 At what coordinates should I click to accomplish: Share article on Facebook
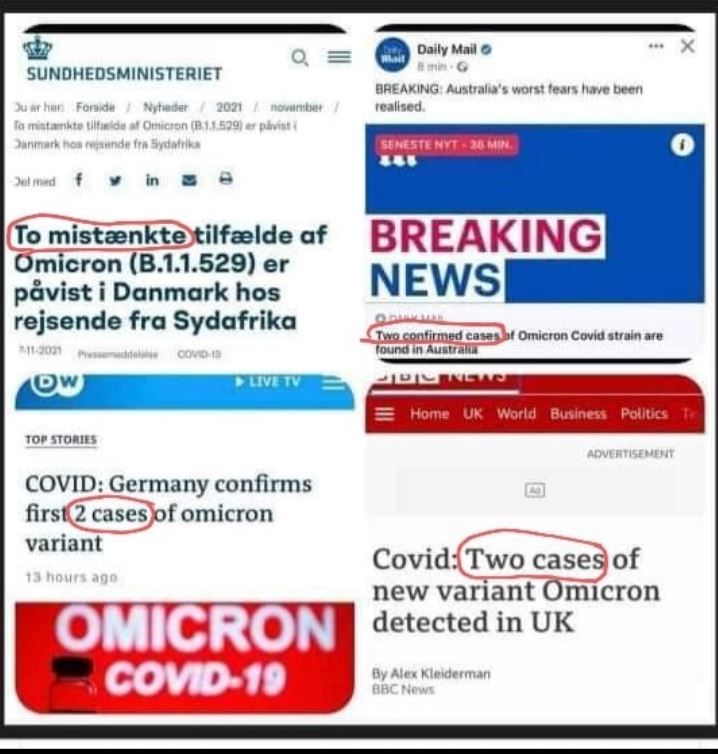[79, 180]
